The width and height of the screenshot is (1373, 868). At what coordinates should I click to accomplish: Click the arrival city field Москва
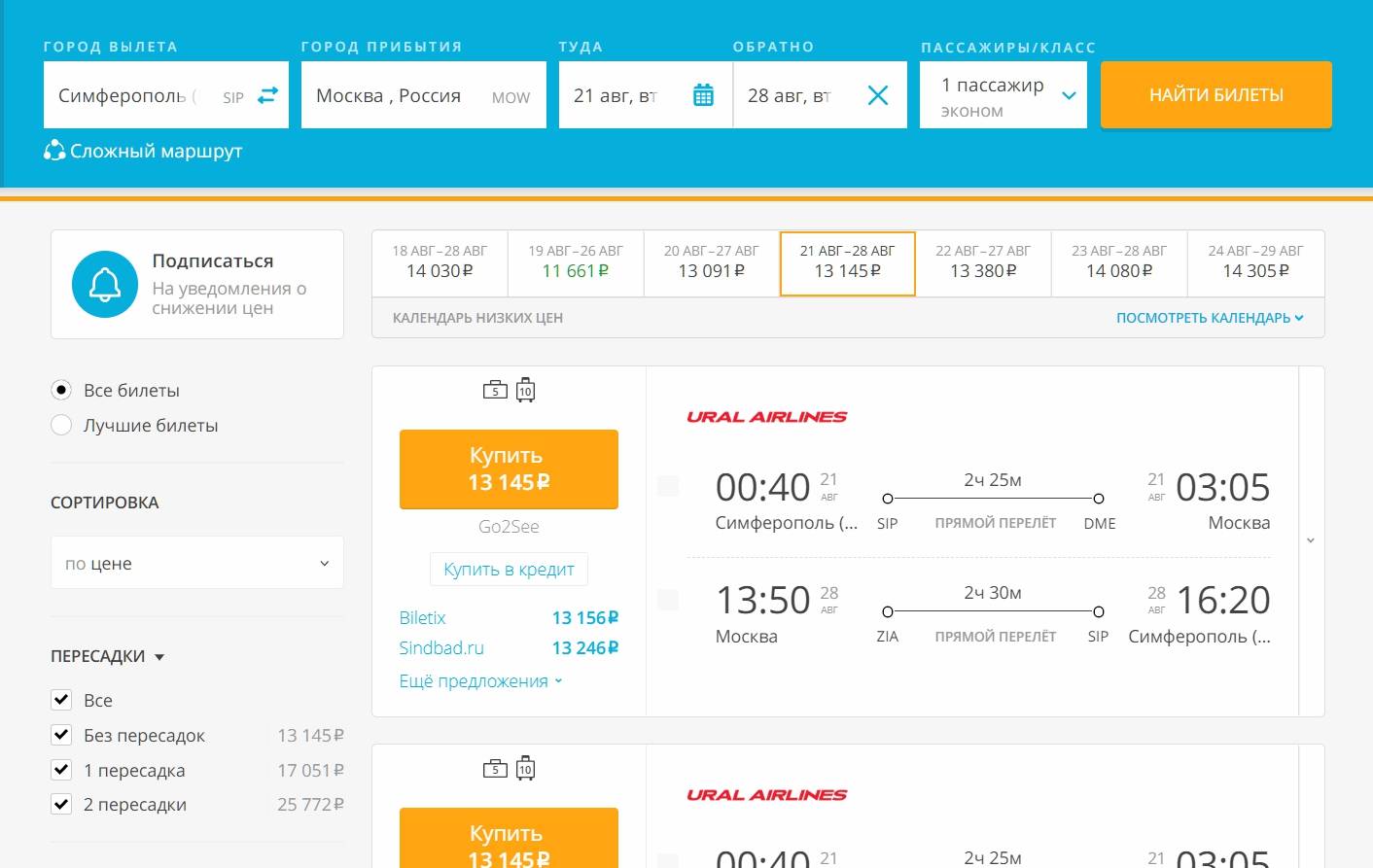424,95
